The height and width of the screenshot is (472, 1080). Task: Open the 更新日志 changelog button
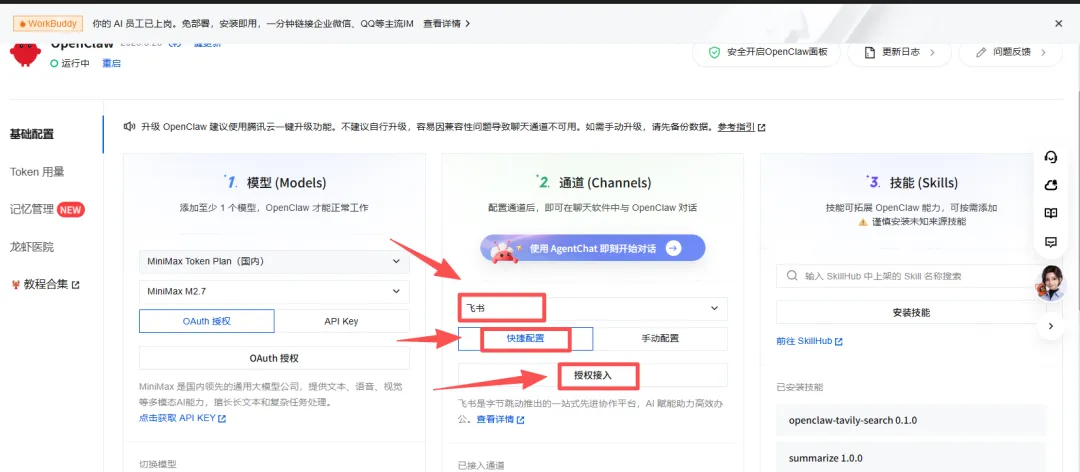(900, 52)
